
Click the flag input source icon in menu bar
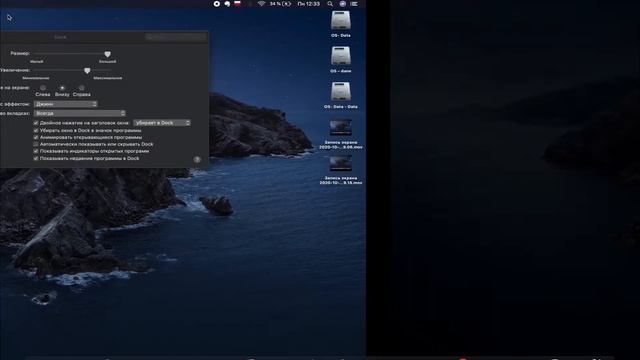coord(237,4)
